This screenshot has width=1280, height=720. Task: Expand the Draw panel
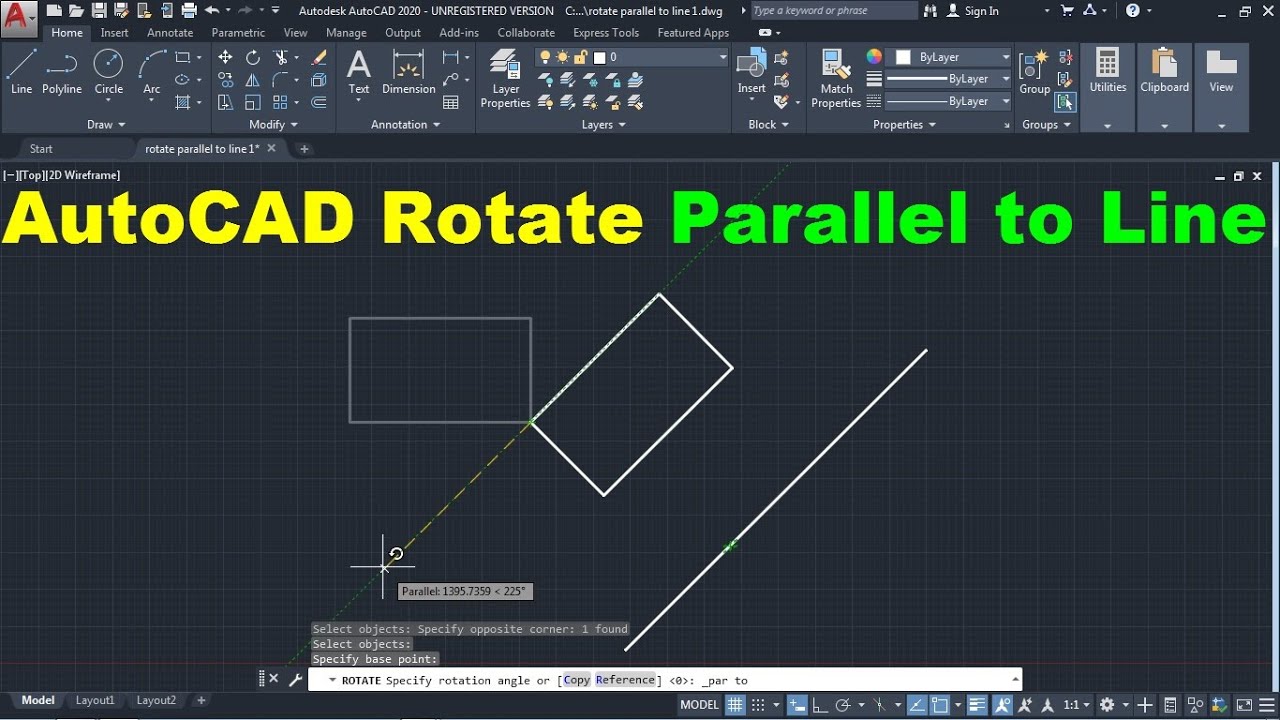click(x=106, y=124)
